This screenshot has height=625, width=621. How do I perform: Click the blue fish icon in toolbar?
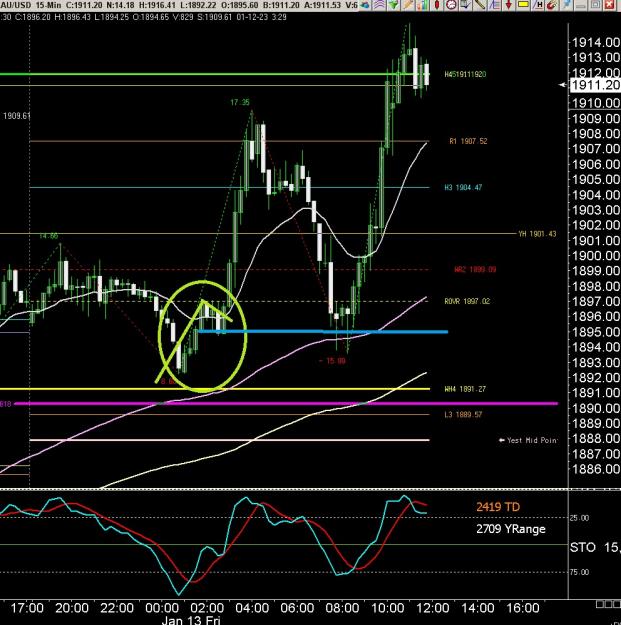[x=364, y=4]
